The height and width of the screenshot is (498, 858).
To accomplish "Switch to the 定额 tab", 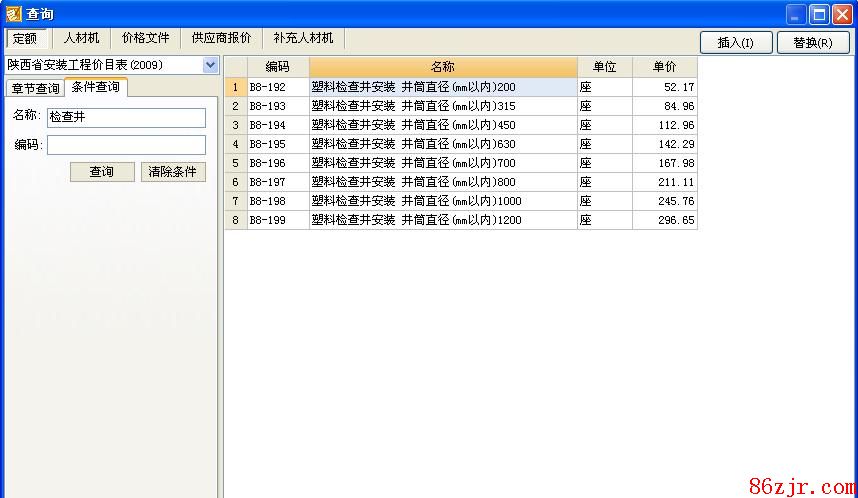I will (25, 38).
